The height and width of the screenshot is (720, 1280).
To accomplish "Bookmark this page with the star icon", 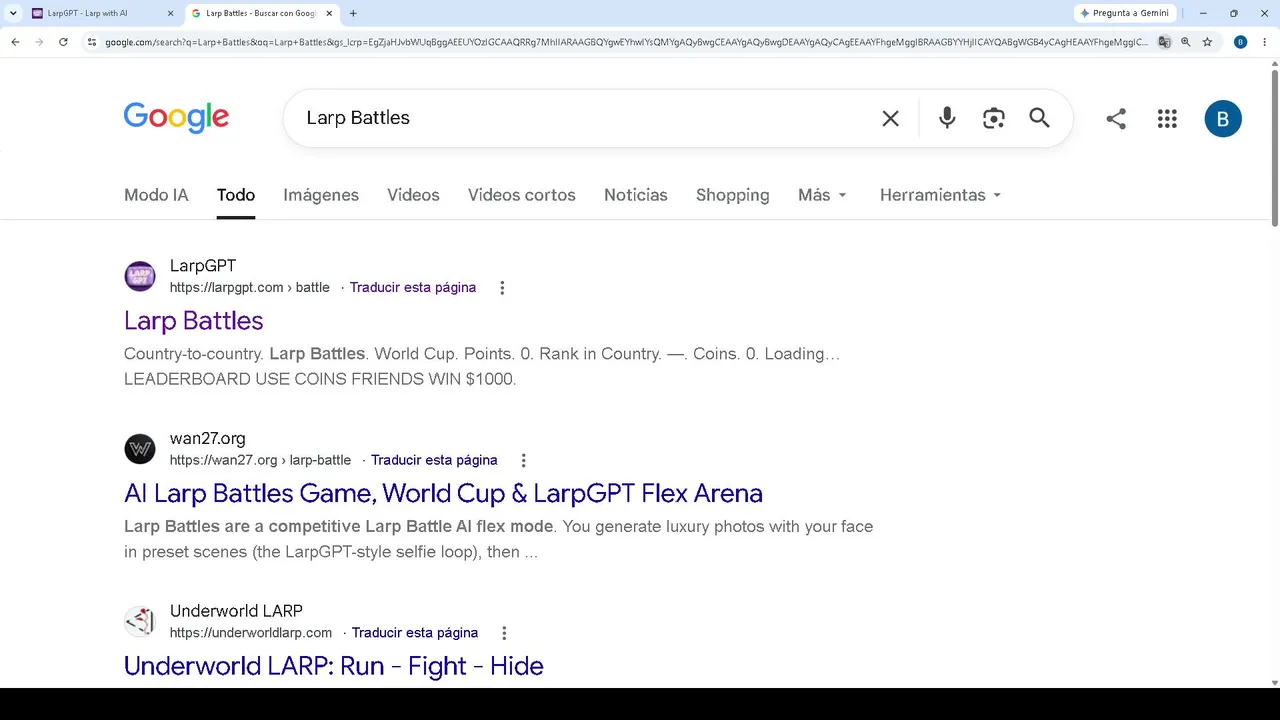I will [x=1207, y=42].
